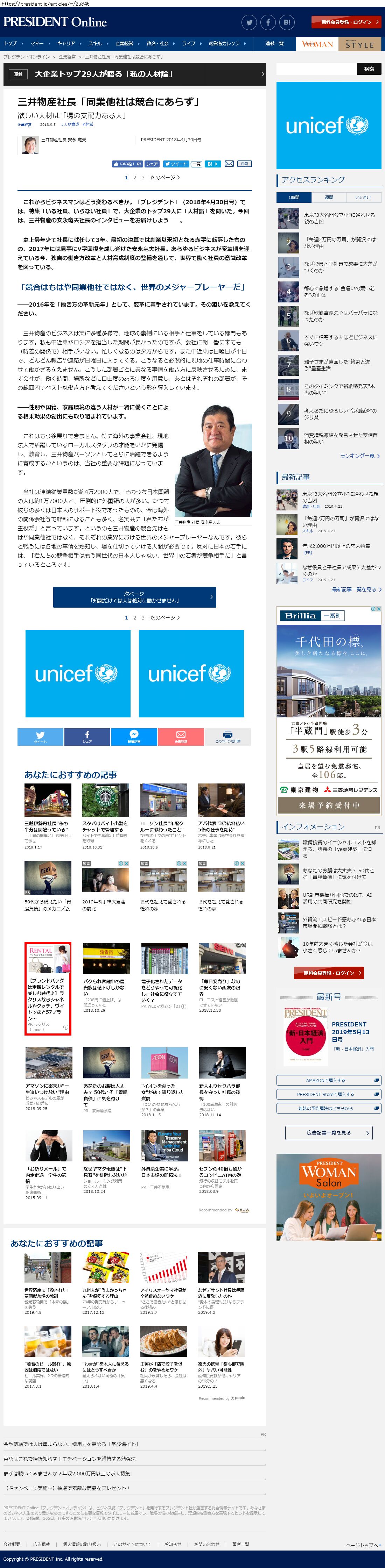Click the right unicef banner below the article
Image resolution: width=385 pixels, height=1568 pixels.
coord(191,673)
